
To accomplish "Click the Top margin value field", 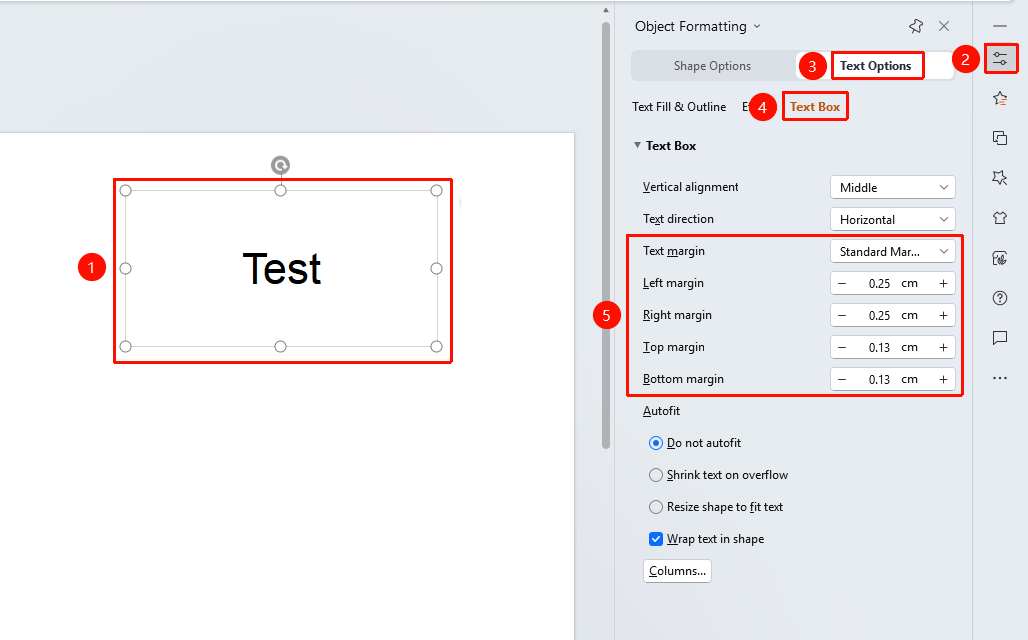I will pos(892,348).
